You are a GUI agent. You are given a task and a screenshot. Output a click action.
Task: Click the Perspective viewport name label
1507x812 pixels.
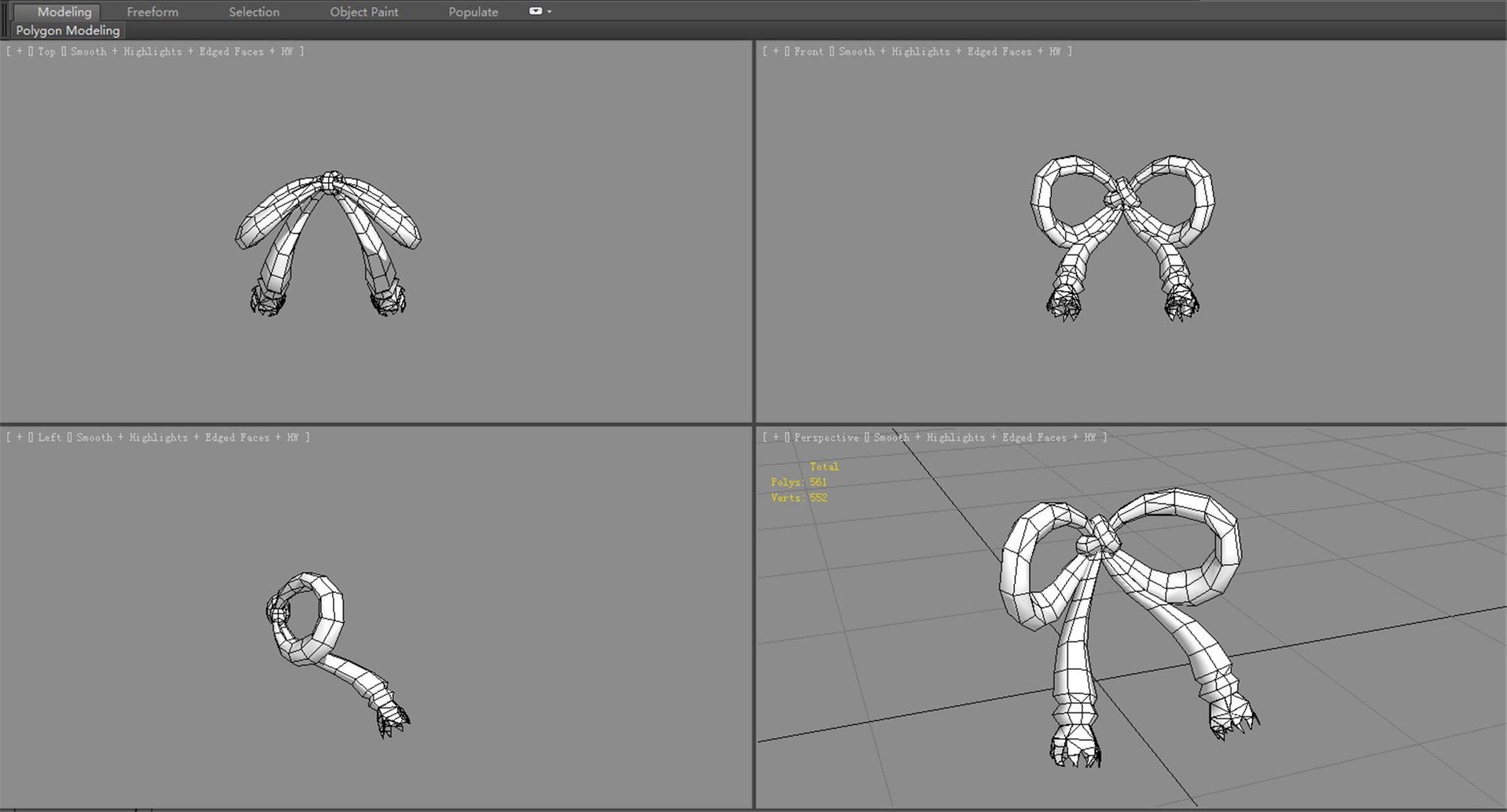[x=826, y=438]
